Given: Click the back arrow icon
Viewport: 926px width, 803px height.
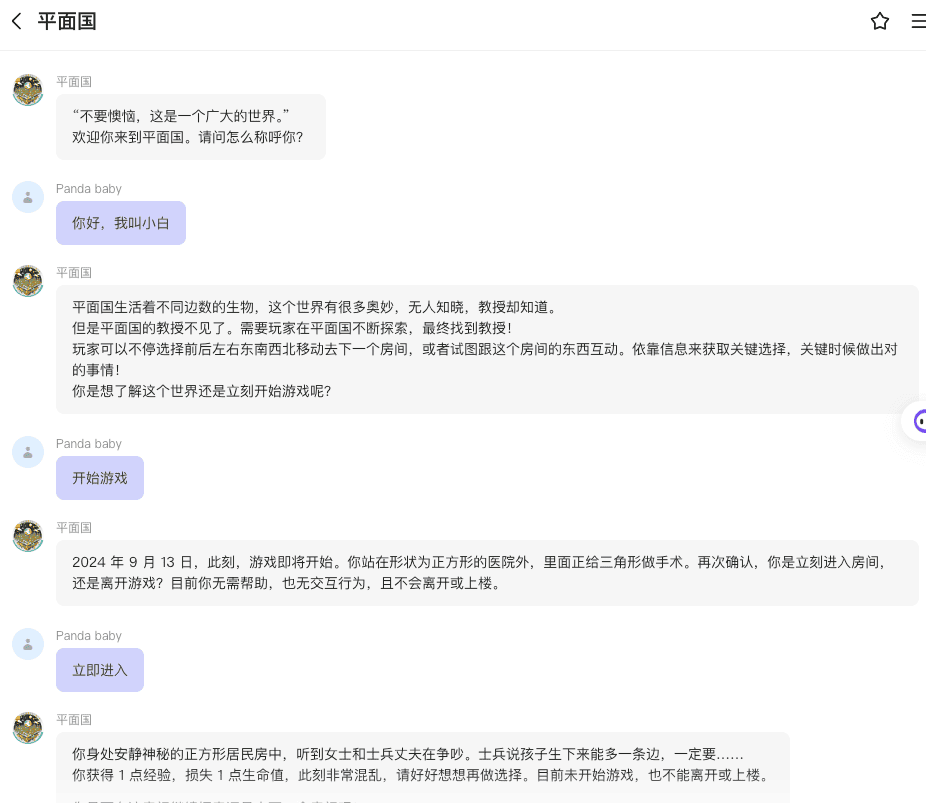Looking at the screenshot, I should (x=16, y=21).
